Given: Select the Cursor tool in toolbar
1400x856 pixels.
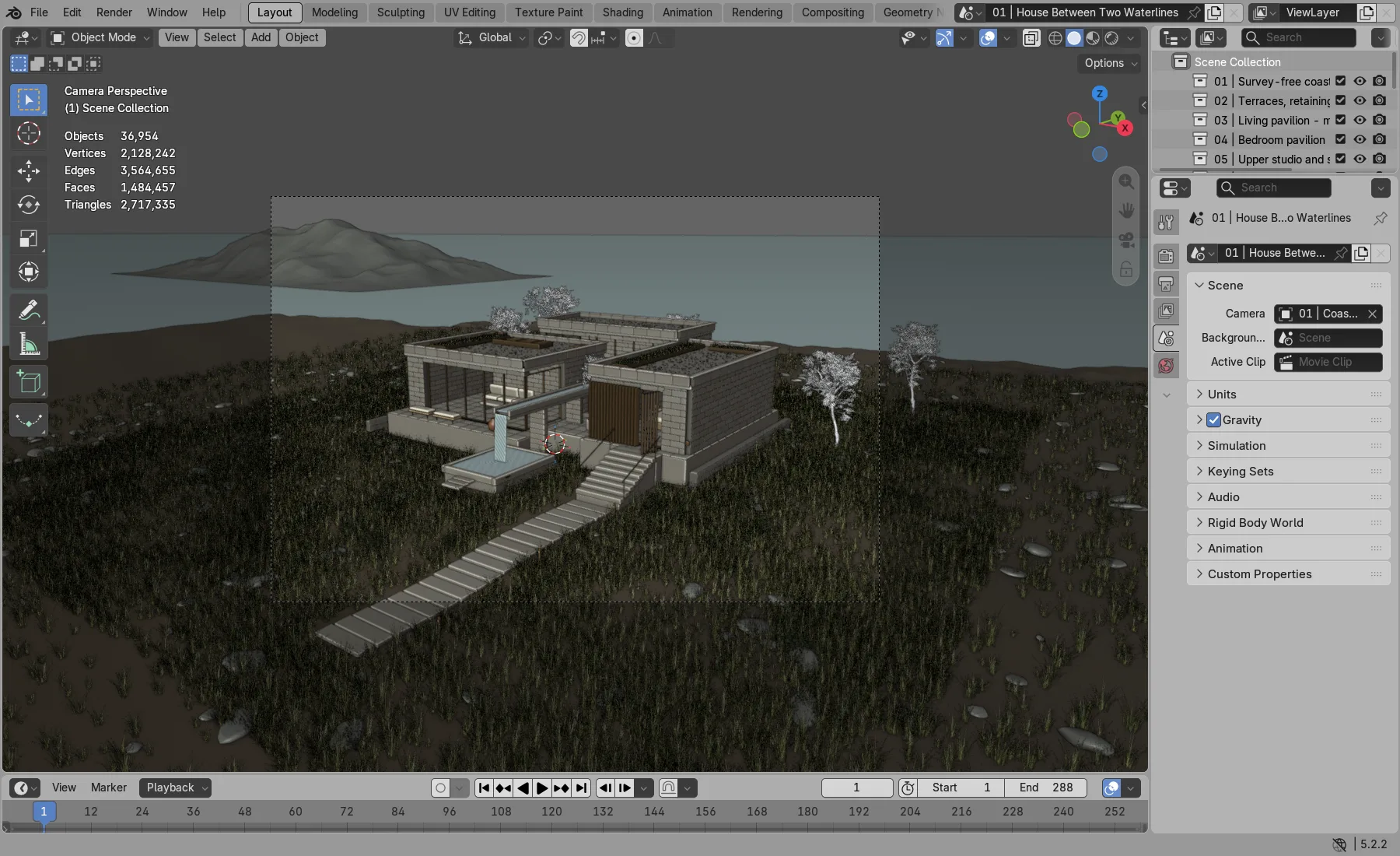Looking at the screenshot, I should coord(29,134).
